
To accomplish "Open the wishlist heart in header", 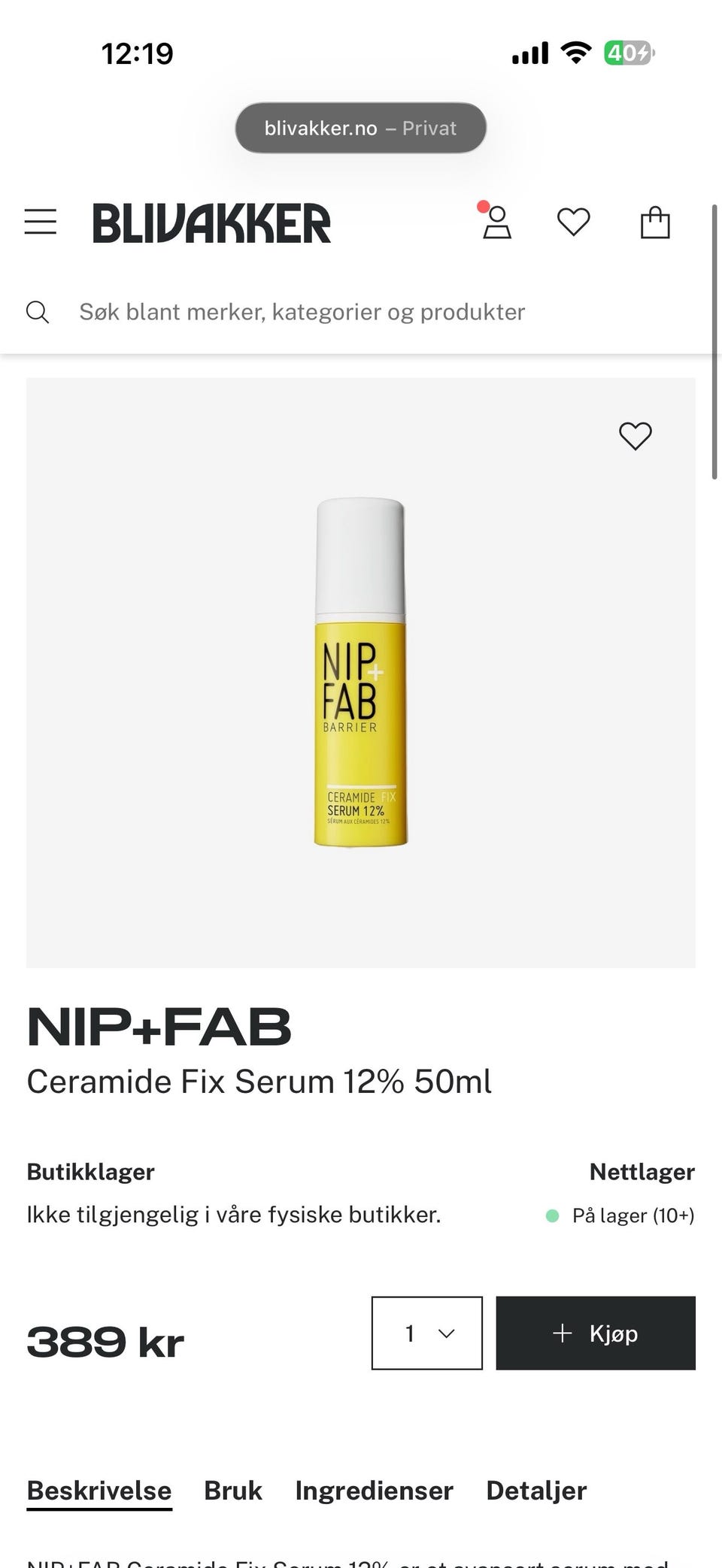I will point(573,222).
